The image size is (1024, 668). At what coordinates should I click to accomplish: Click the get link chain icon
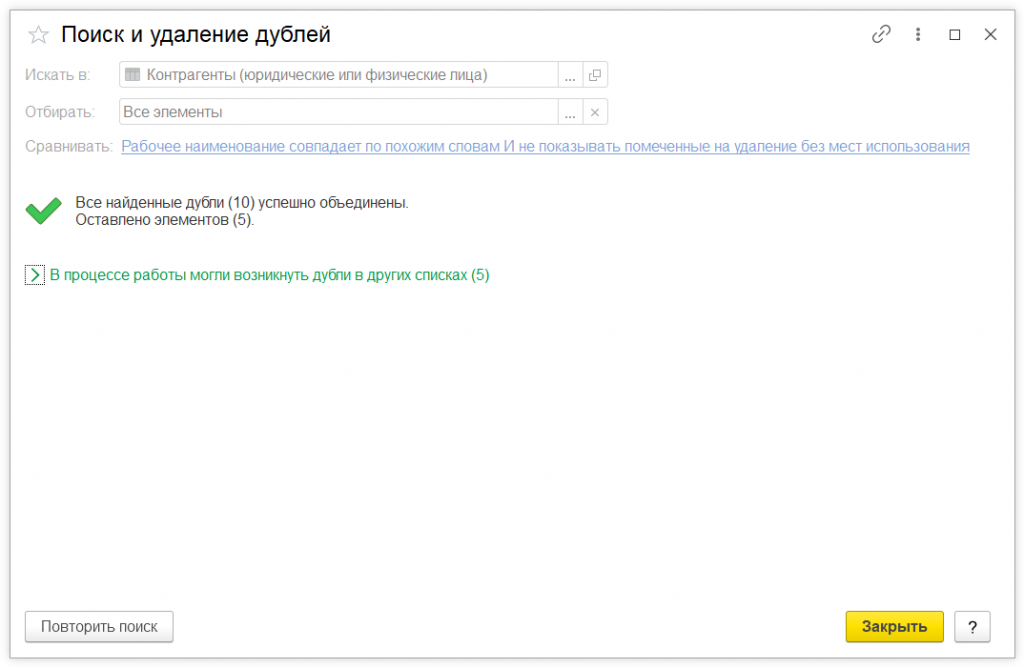pos(881,34)
